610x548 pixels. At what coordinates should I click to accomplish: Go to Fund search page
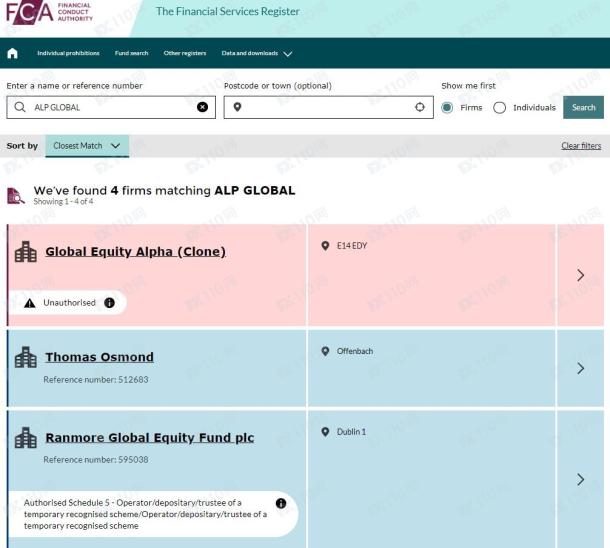click(x=131, y=53)
